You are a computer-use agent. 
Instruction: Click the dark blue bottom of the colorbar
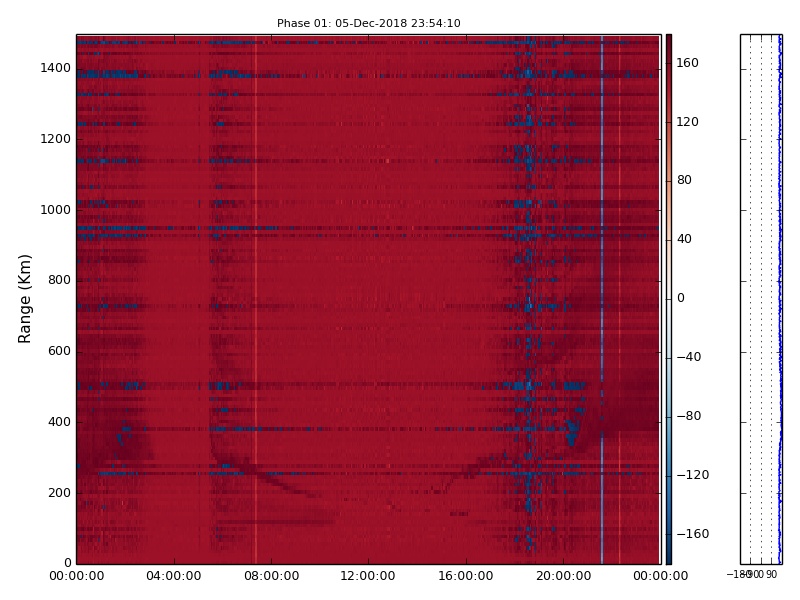668,557
